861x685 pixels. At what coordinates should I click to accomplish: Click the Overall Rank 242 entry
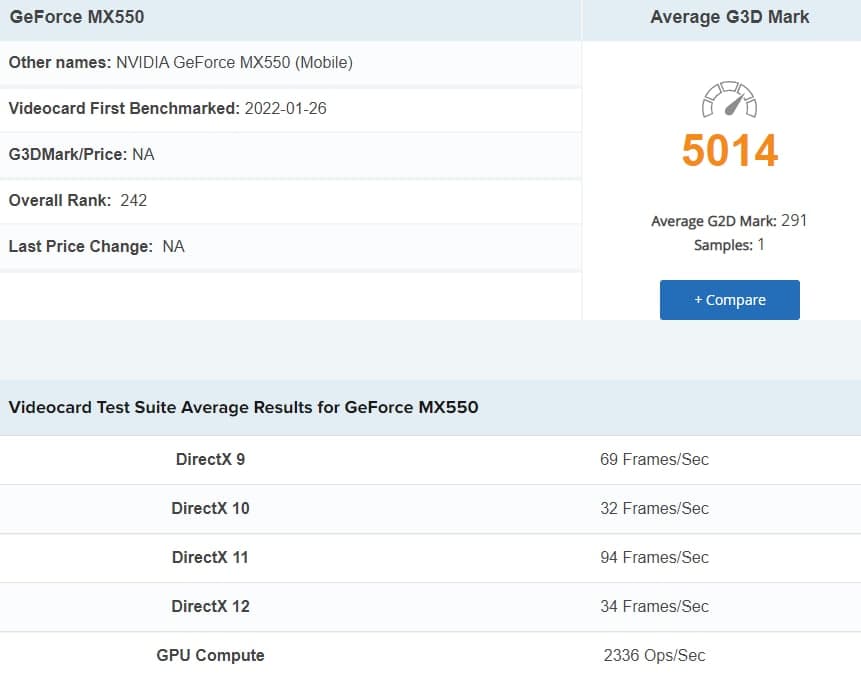point(78,200)
